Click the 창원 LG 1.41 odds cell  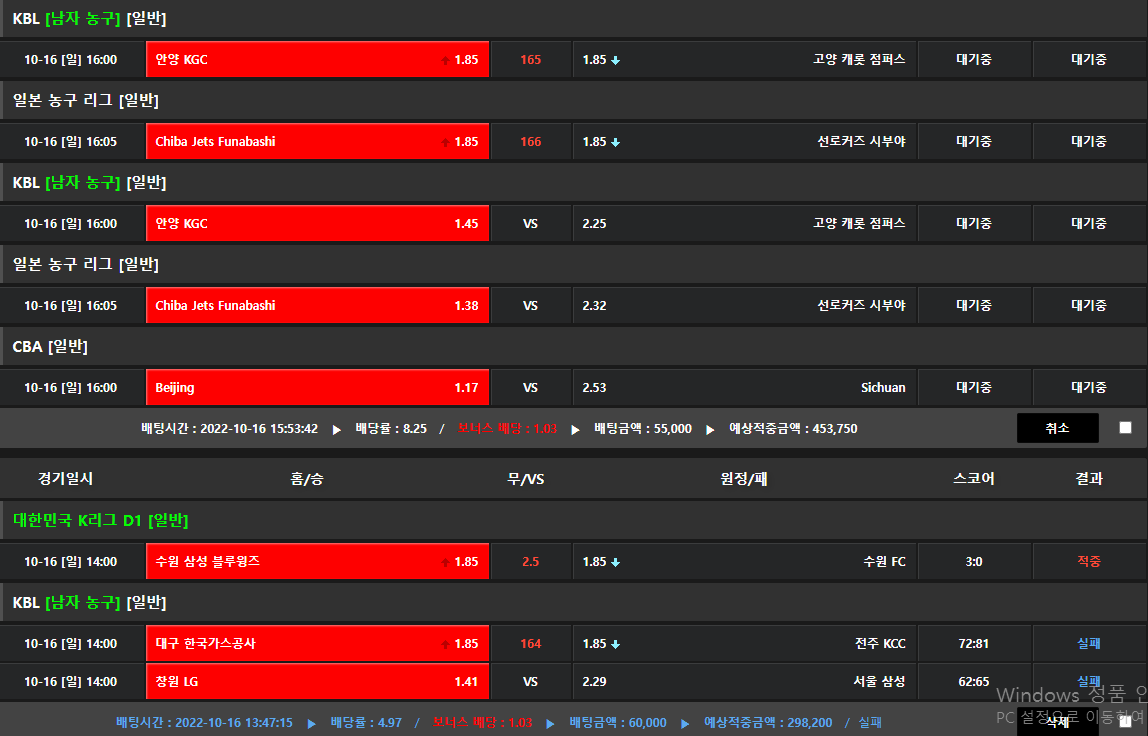click(317, 682)
